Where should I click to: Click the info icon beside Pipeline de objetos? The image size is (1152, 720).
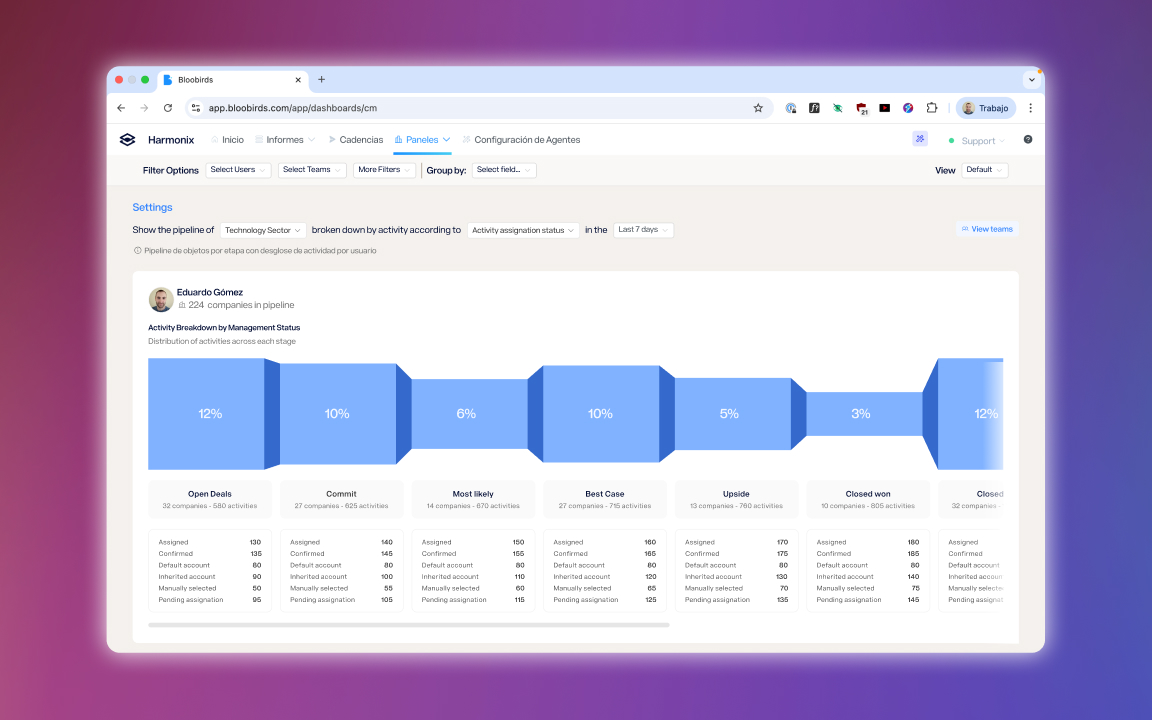pos(137,251)
